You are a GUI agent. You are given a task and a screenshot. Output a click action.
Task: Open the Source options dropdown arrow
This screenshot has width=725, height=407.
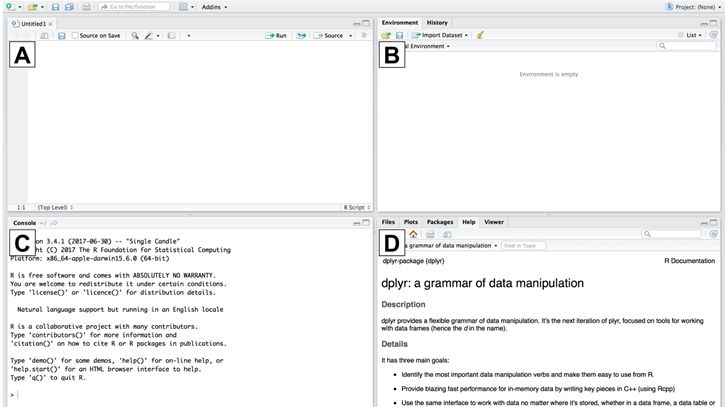pos(350,36)
